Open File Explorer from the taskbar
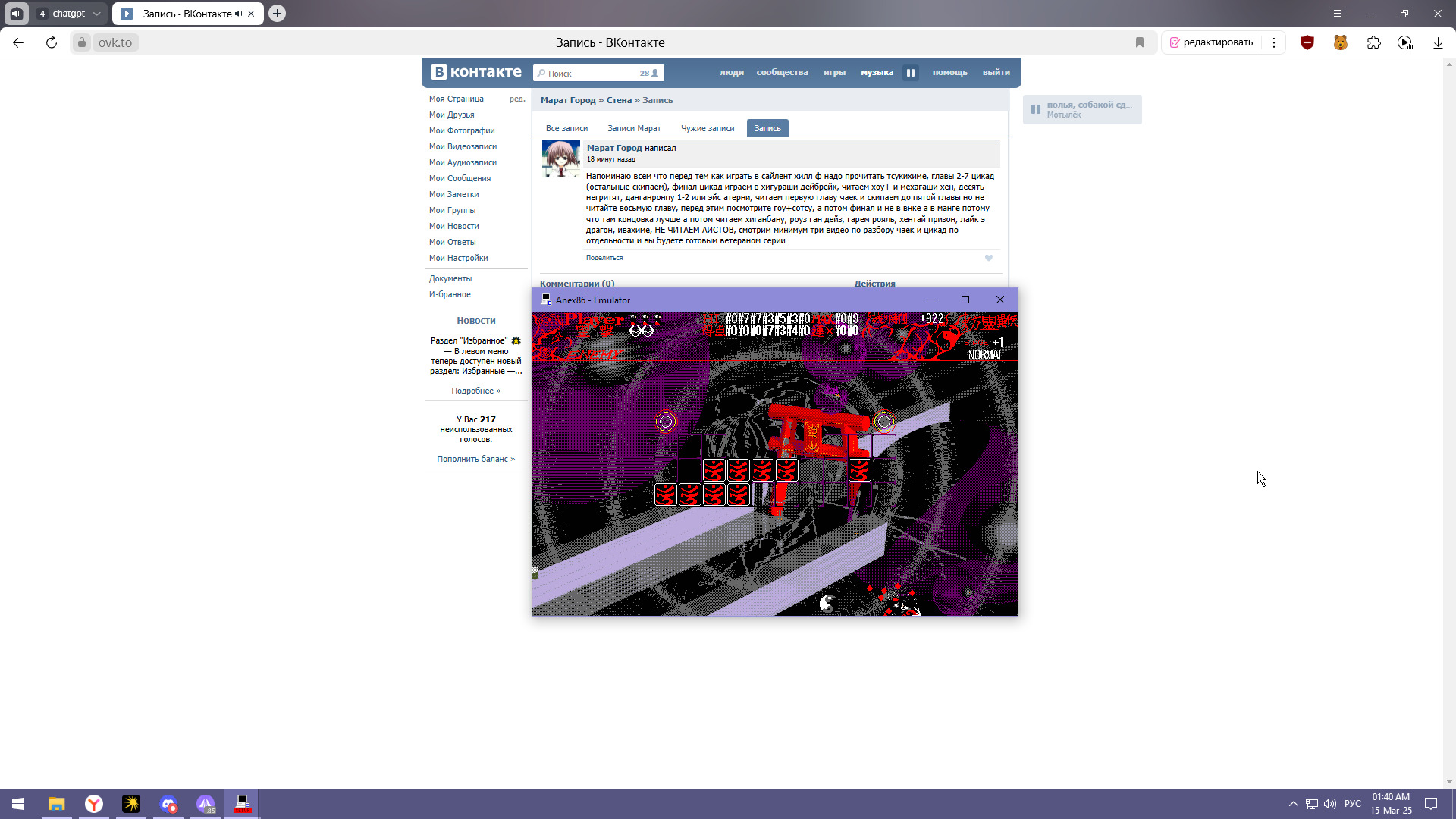The image size is (1456, 819). (57, 804)
